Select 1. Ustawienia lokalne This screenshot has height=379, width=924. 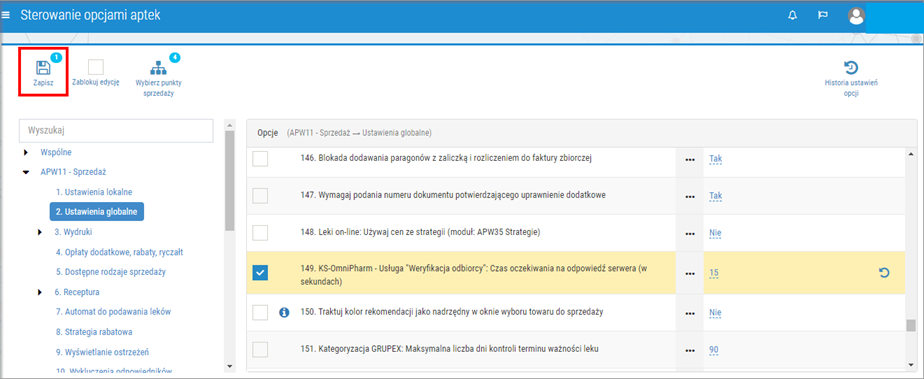tap(94, 192)
